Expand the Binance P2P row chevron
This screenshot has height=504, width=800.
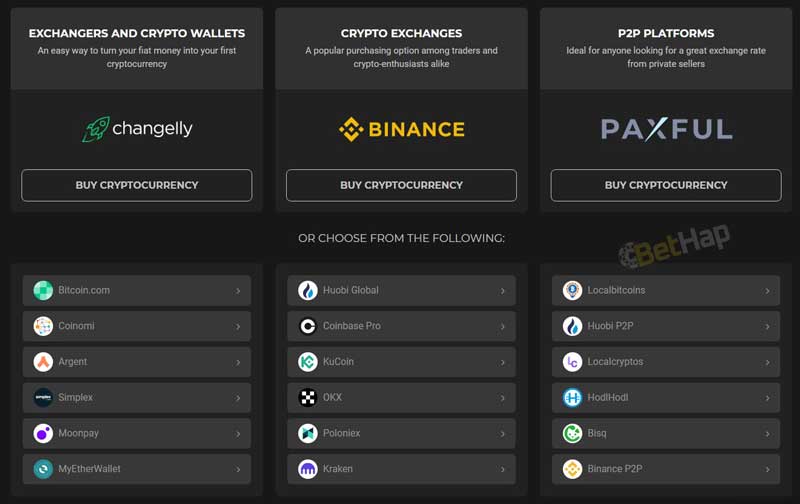click(x=767, y=469)
